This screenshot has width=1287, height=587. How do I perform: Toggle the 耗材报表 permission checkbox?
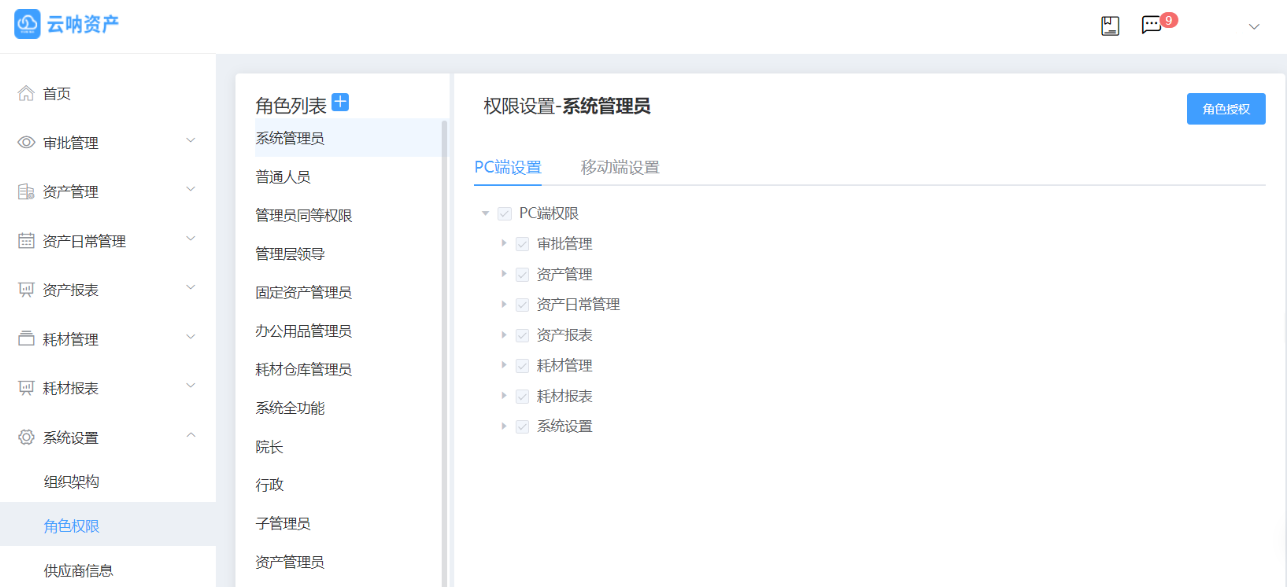click(x=522, y=396)
